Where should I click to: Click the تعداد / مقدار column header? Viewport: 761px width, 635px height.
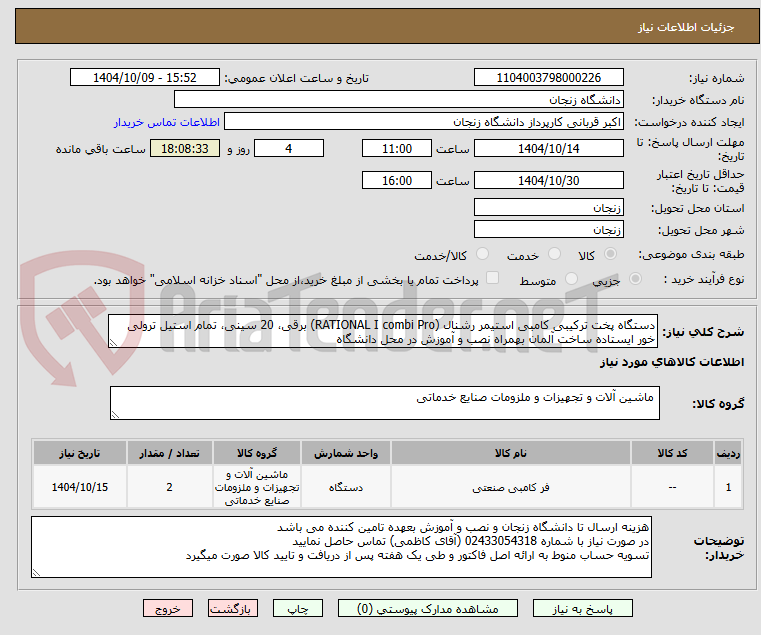click(x=169, y=453)
